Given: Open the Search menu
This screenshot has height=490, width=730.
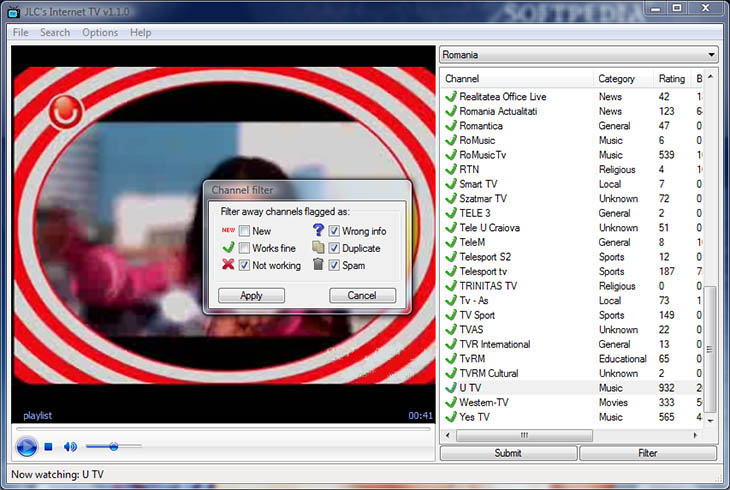Looking at the screenshot, I should (55, 33).
